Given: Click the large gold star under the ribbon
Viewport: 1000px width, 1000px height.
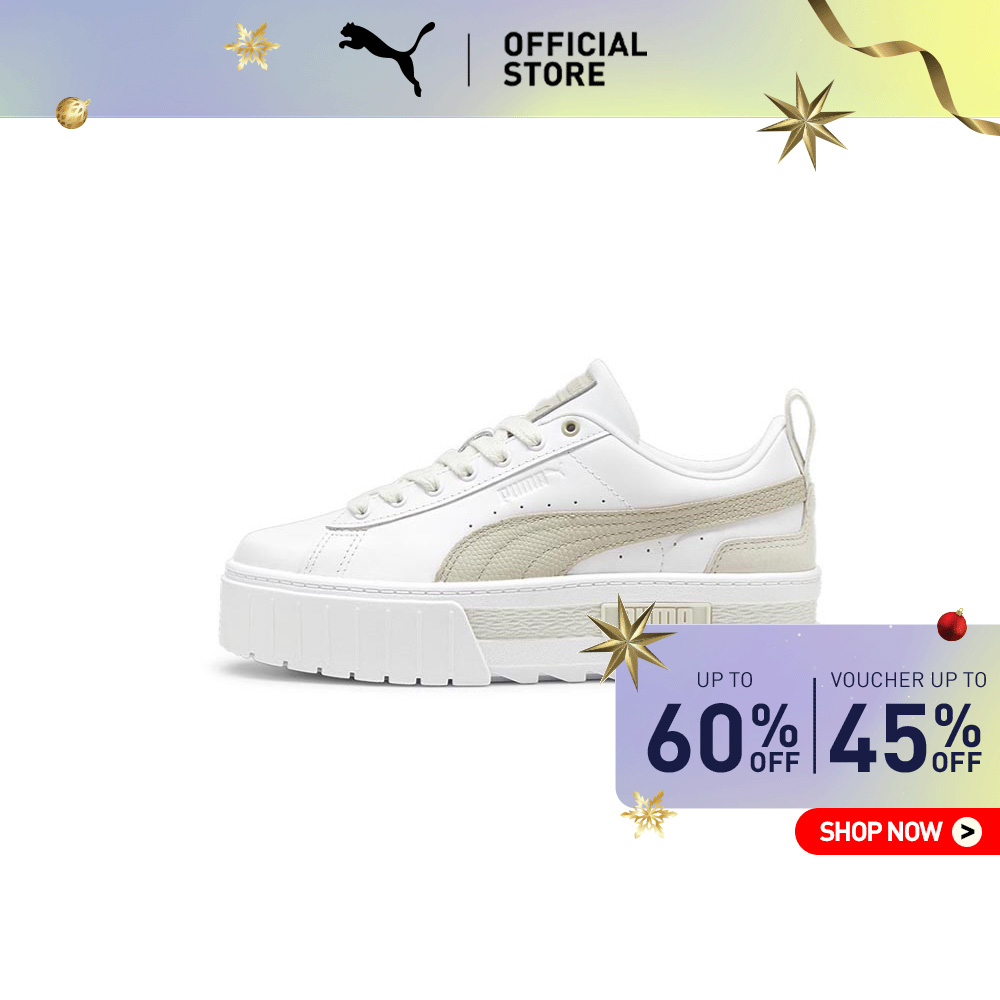Looking at the screenshot, I should point(805,121).
